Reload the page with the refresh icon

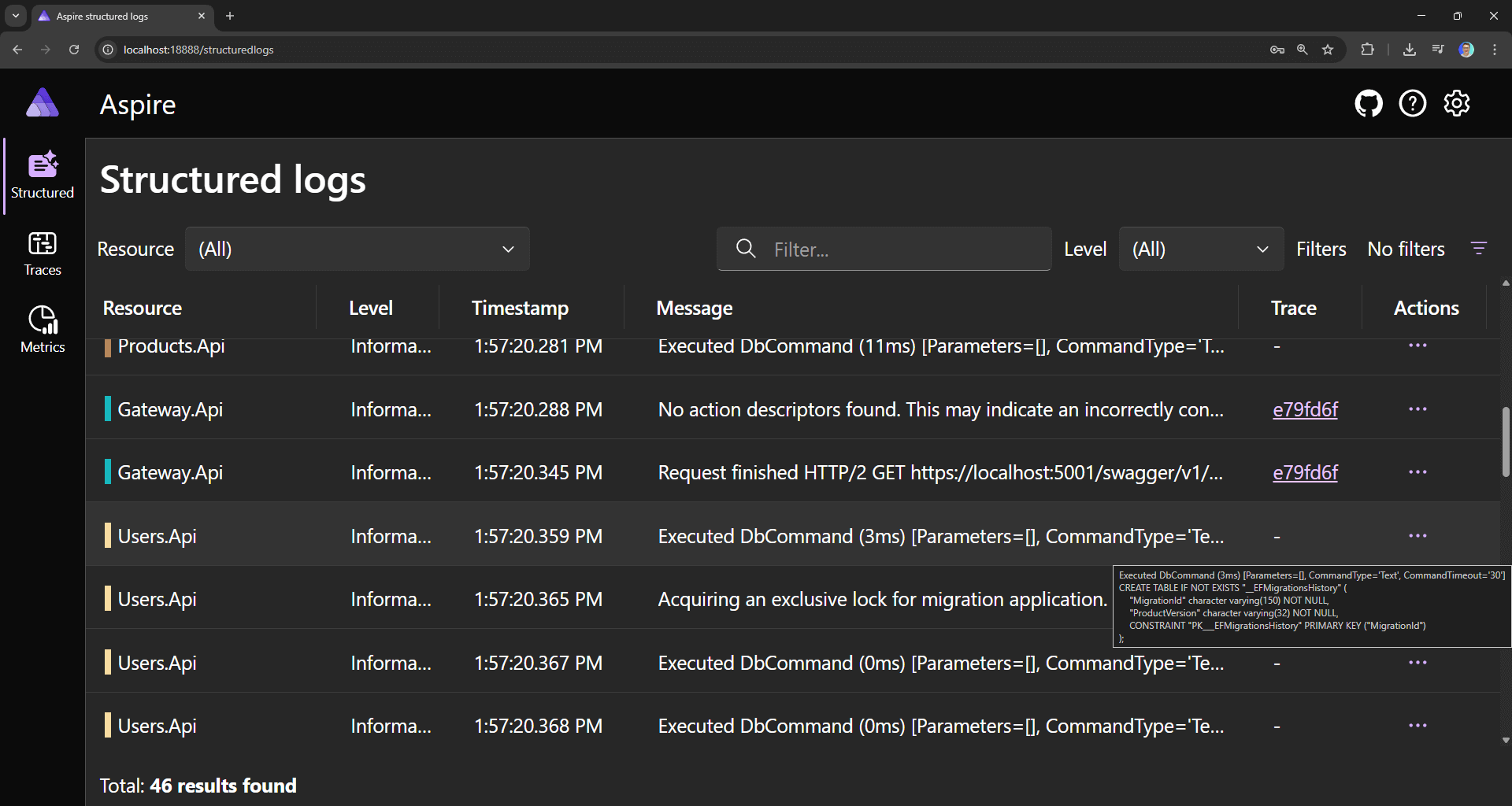point(73,49)
